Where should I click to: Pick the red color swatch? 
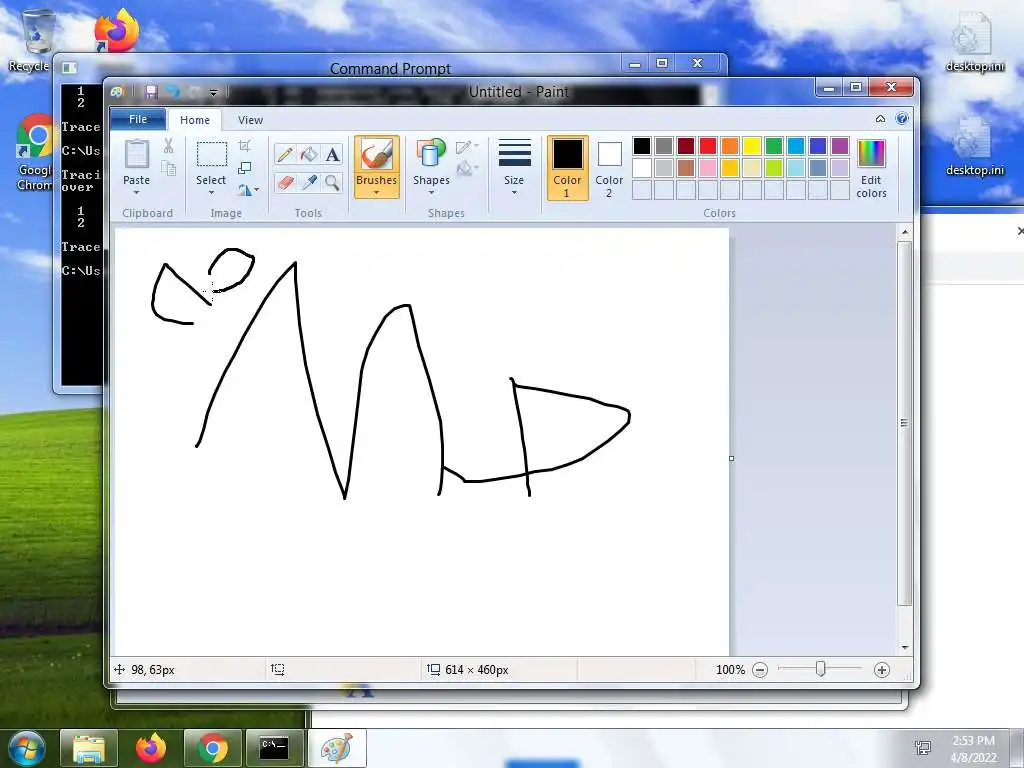[x=708, y=146]
